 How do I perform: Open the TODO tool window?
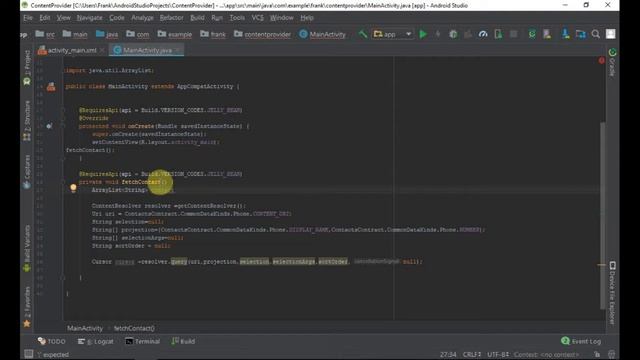tap(51, 341)
